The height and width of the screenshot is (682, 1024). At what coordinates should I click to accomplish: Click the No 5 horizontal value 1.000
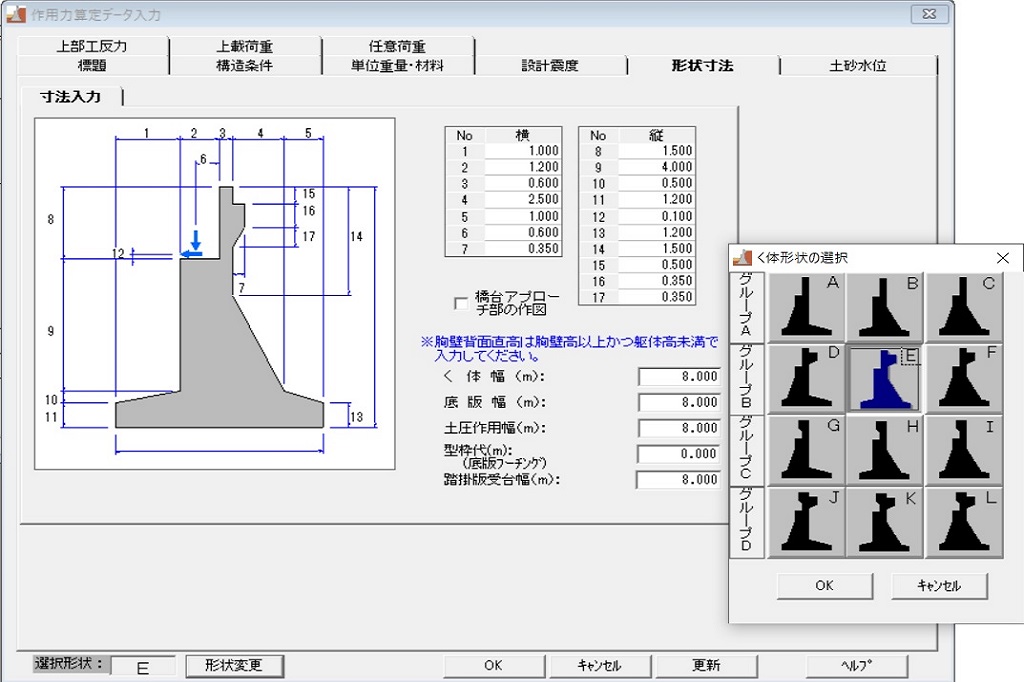pyautogui.click(x=522, y=216)
